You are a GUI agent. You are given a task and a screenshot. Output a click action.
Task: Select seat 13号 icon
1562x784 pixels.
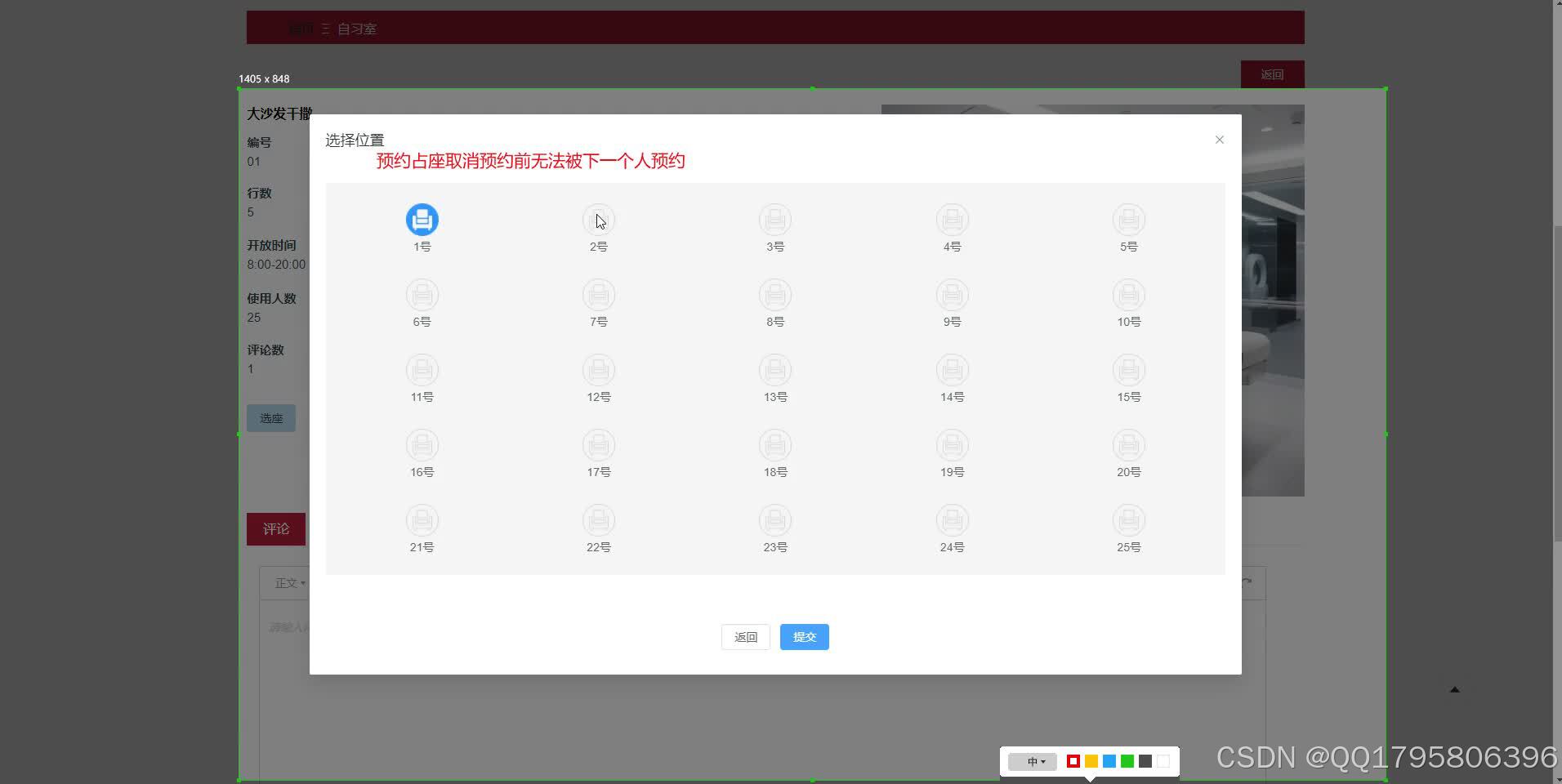click(774, 370)
